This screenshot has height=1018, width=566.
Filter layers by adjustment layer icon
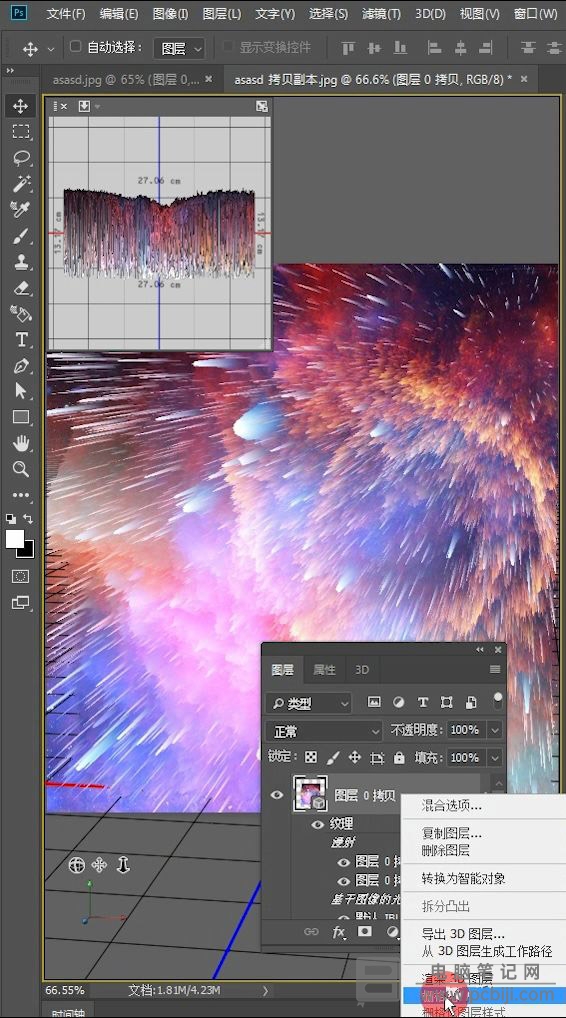[399, 702]
